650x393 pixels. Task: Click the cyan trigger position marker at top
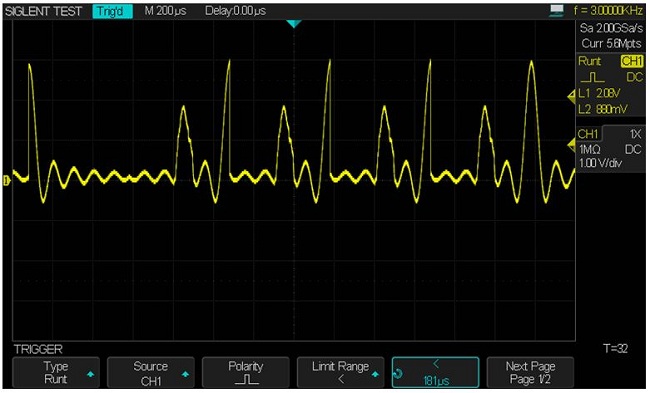(x=293, y=24)
